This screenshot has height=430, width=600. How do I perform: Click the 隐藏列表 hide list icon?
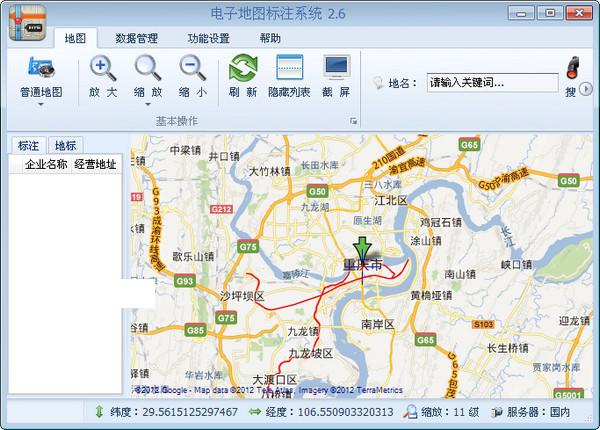click(289, 69)
